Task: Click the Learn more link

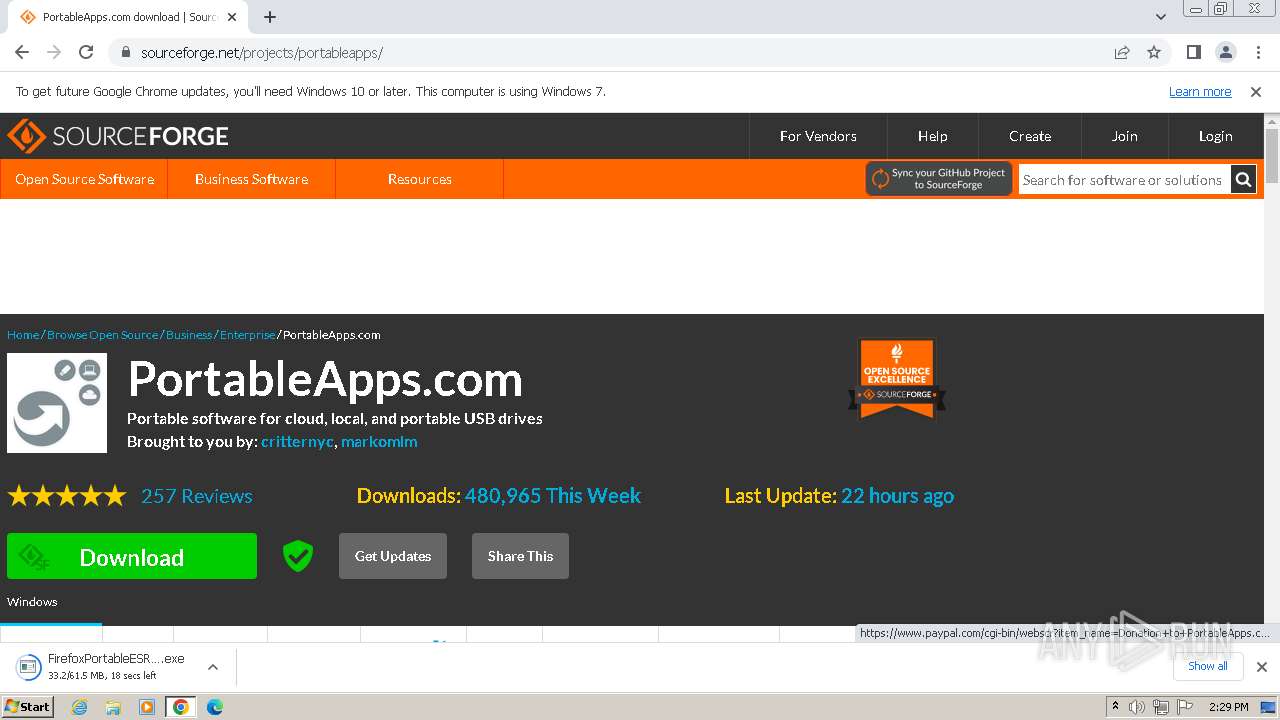Action: pyautogui.click(x=1200, y=92)
